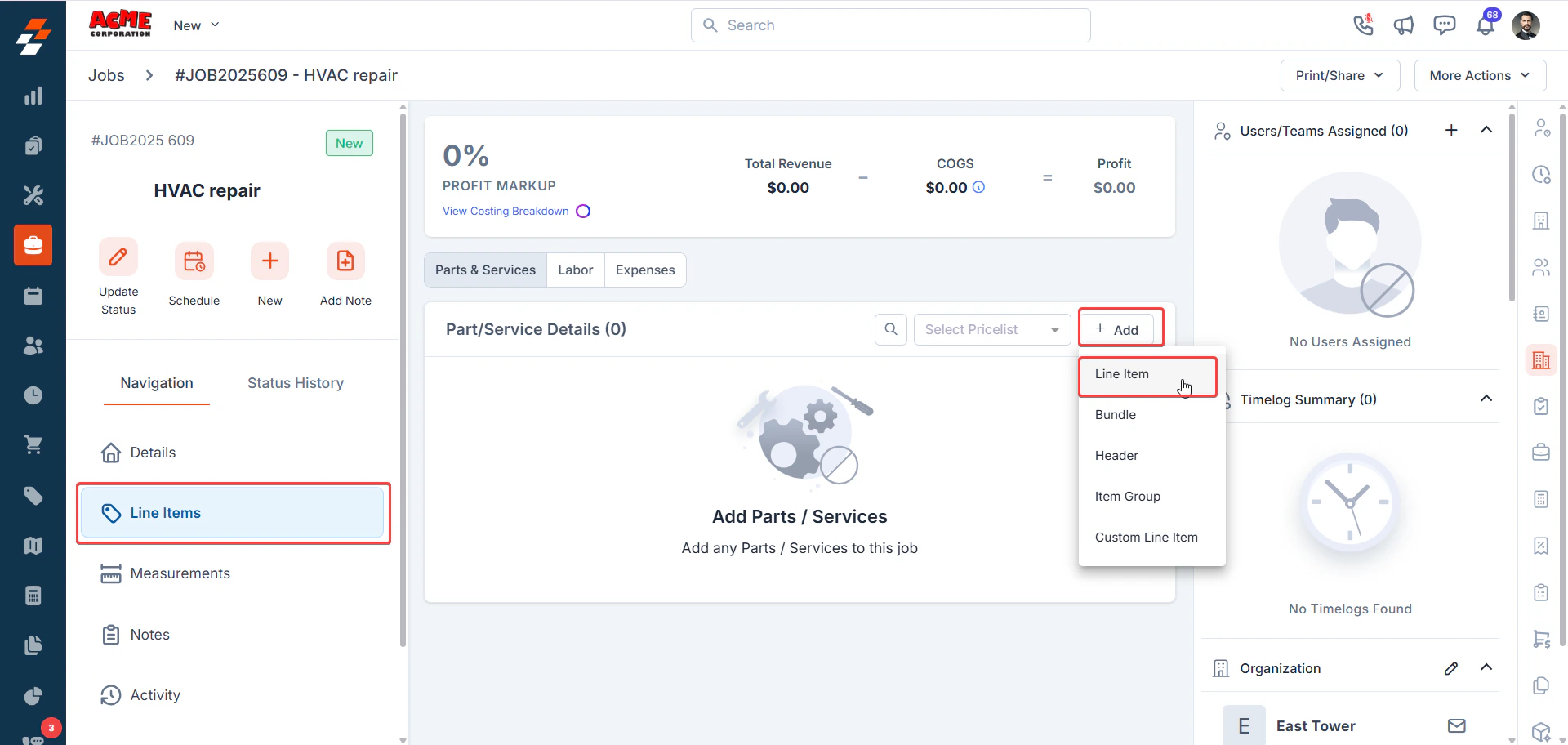Open notifications bell with 68 badge
This screenshot has width=1568, height=745.
pyautogui.click(x=1486, y=25)
